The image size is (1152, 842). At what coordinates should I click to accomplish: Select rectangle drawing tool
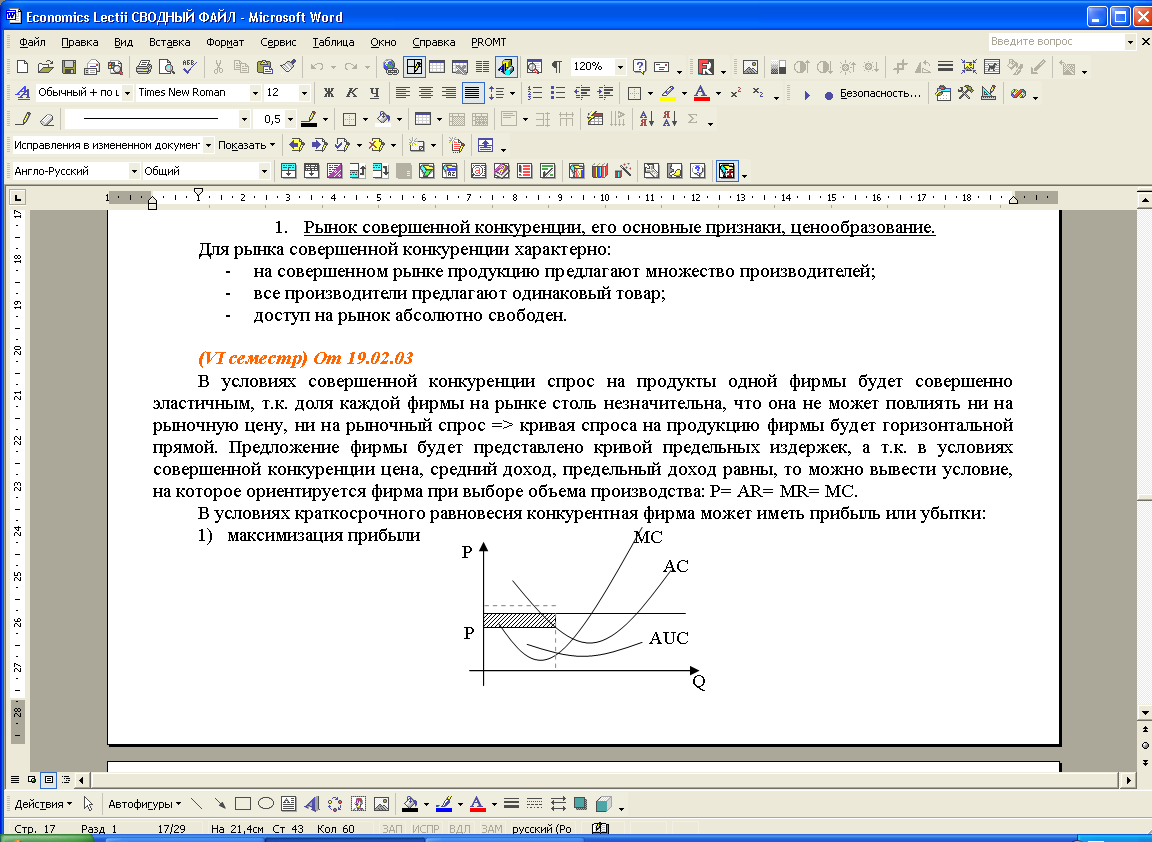[x=242, y=805]
